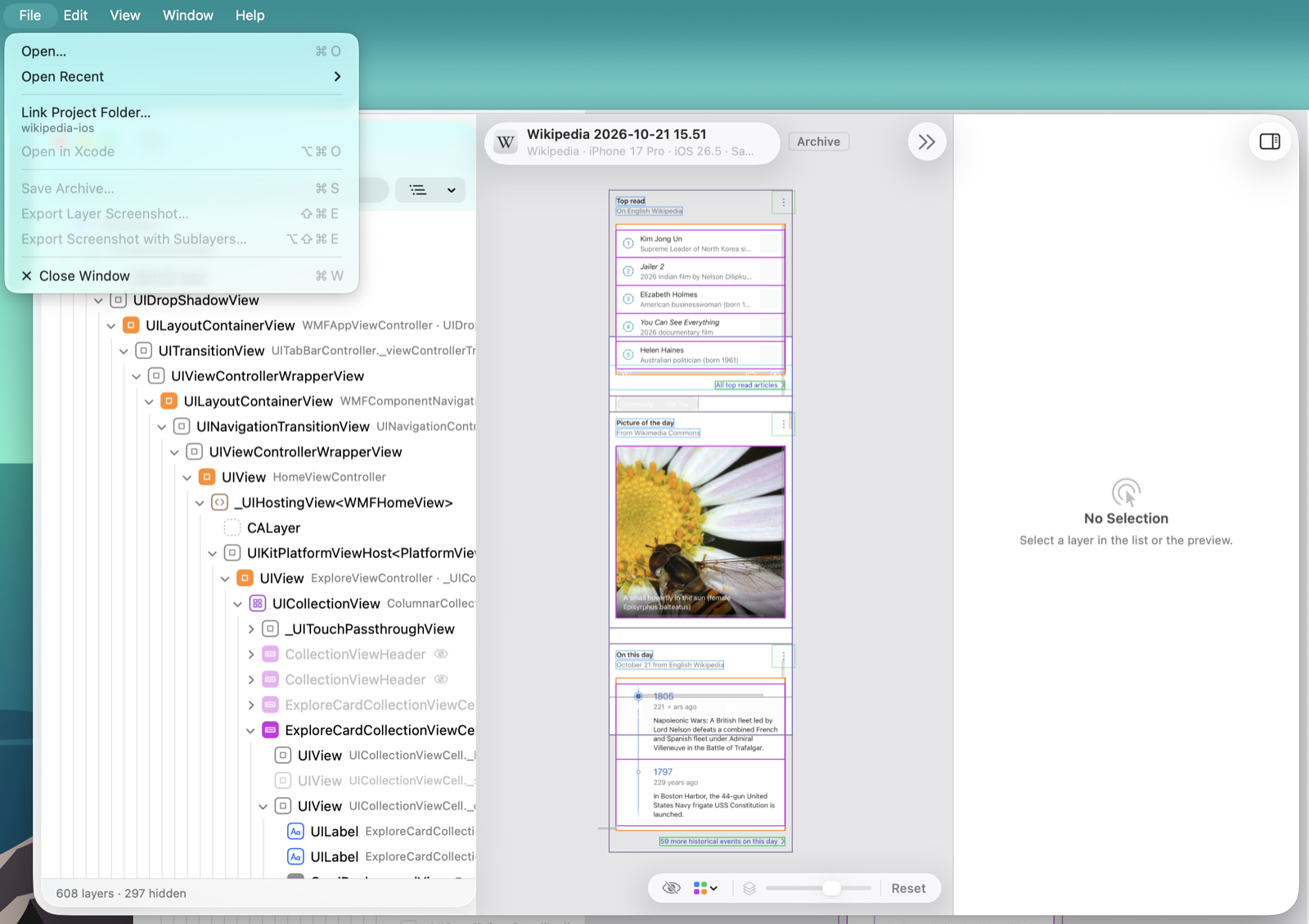1309x924 pixels.
Task: Select the CALayer row icon
Action: (232, 528)
